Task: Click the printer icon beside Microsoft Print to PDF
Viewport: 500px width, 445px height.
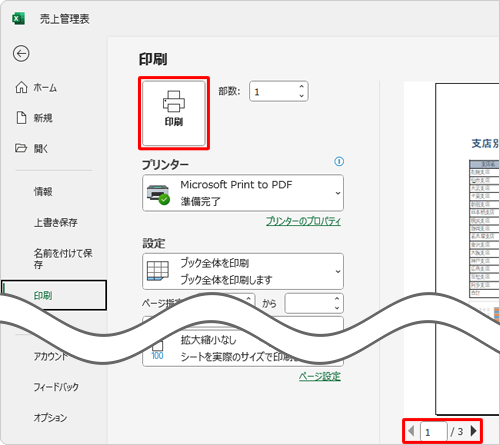Action: [158, 195]
